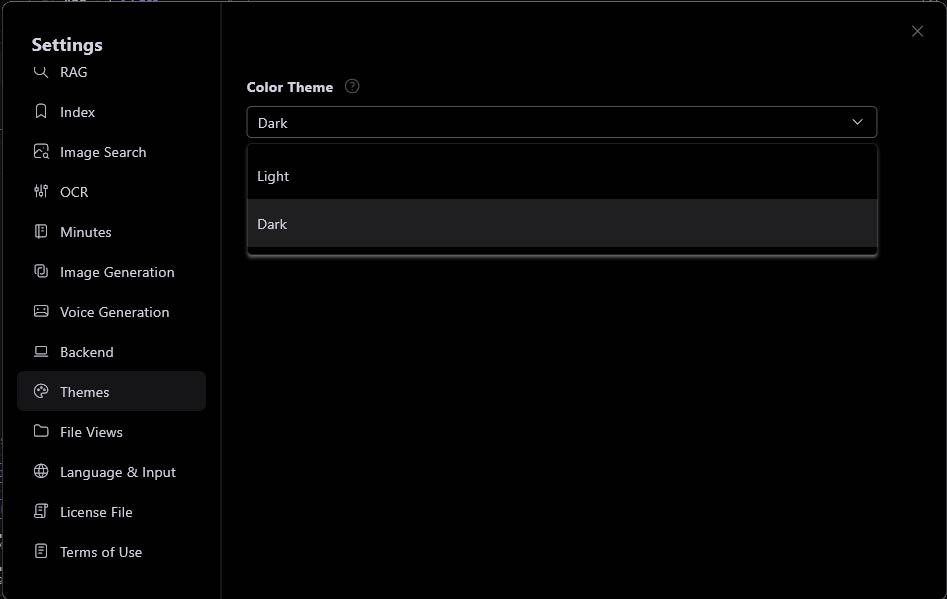Go to Language & Input settings
Viewport: 947px width, 599px height.
click(111, 472)
